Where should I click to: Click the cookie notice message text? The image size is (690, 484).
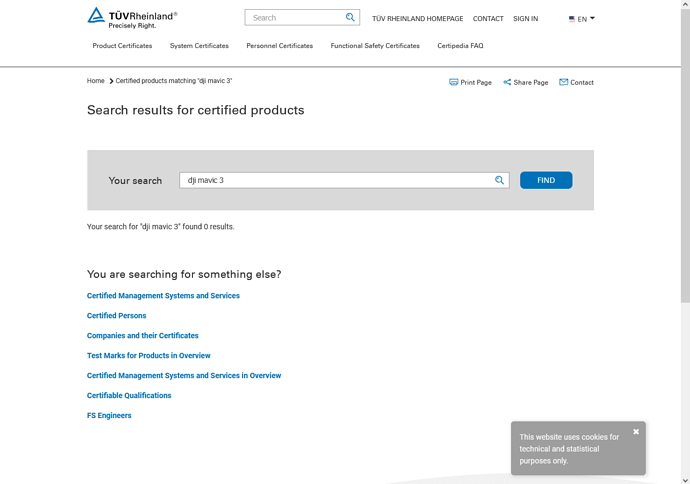[569, 449]
